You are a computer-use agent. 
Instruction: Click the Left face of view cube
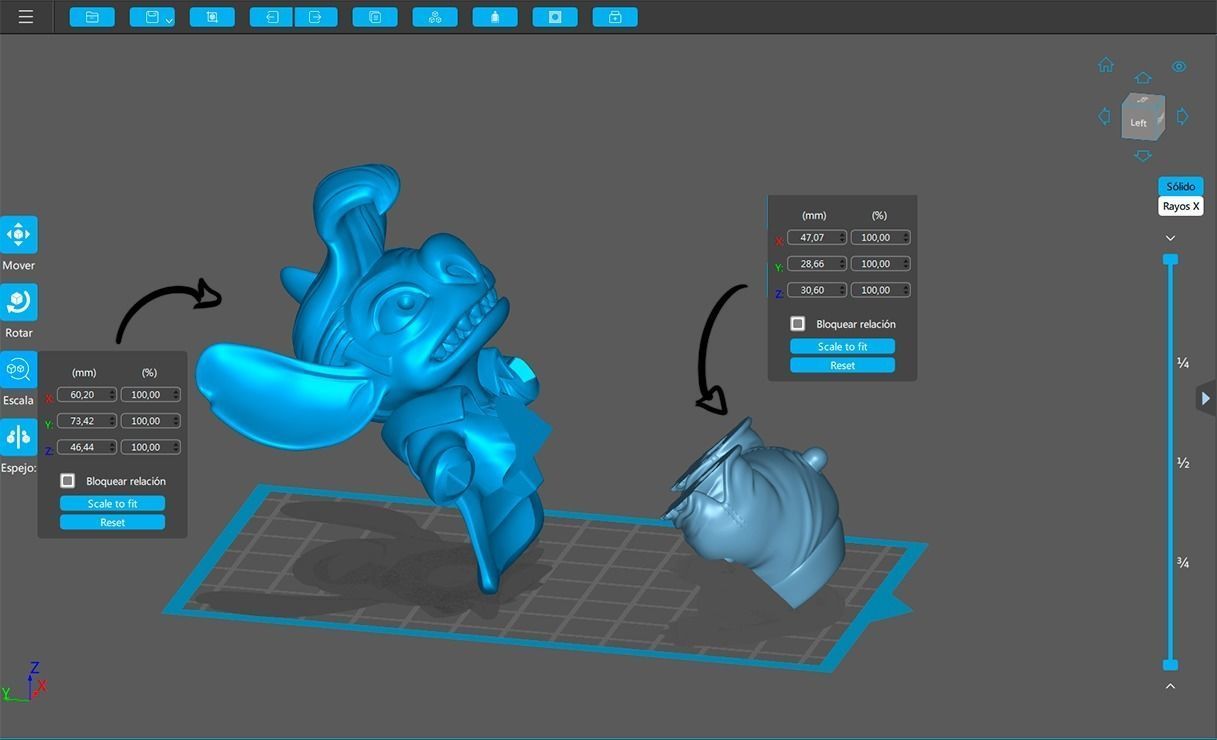pyautogui.click(x=1138, y=122)
